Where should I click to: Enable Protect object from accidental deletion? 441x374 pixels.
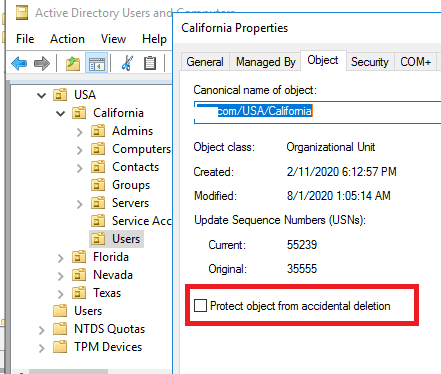pos(200,305)
